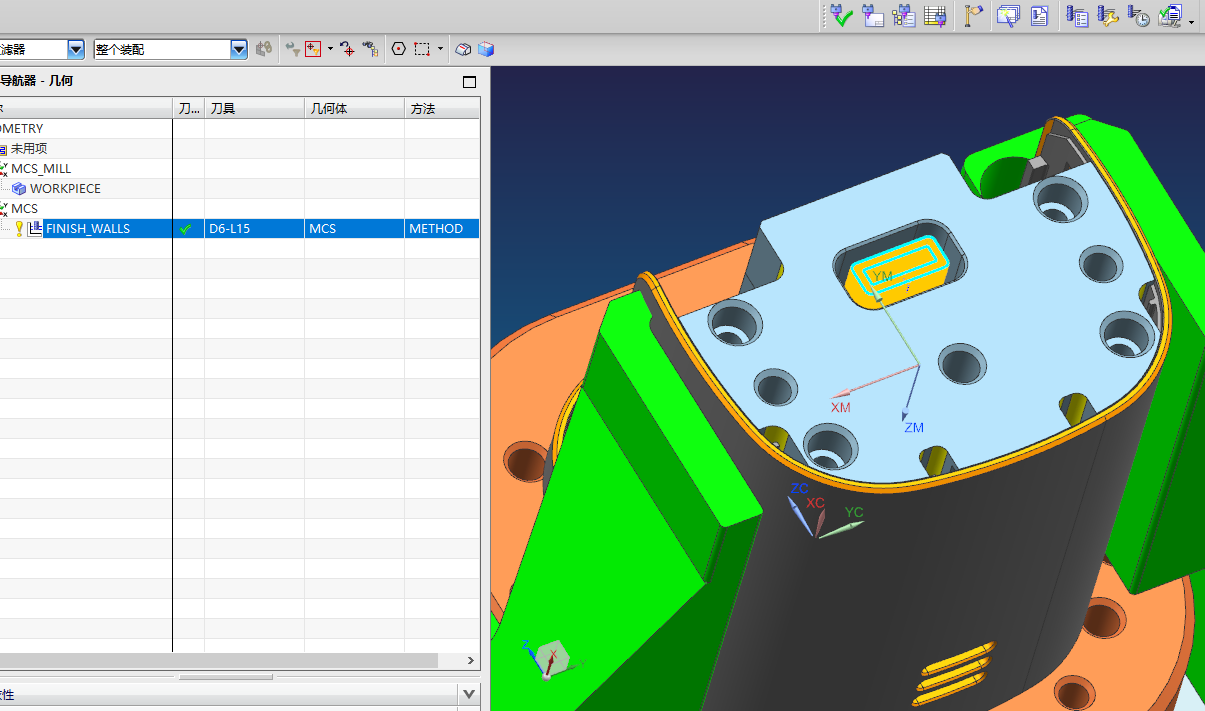
Task: Open dropdown arrow beside selection-priority icon
Action: pos(330,49)
